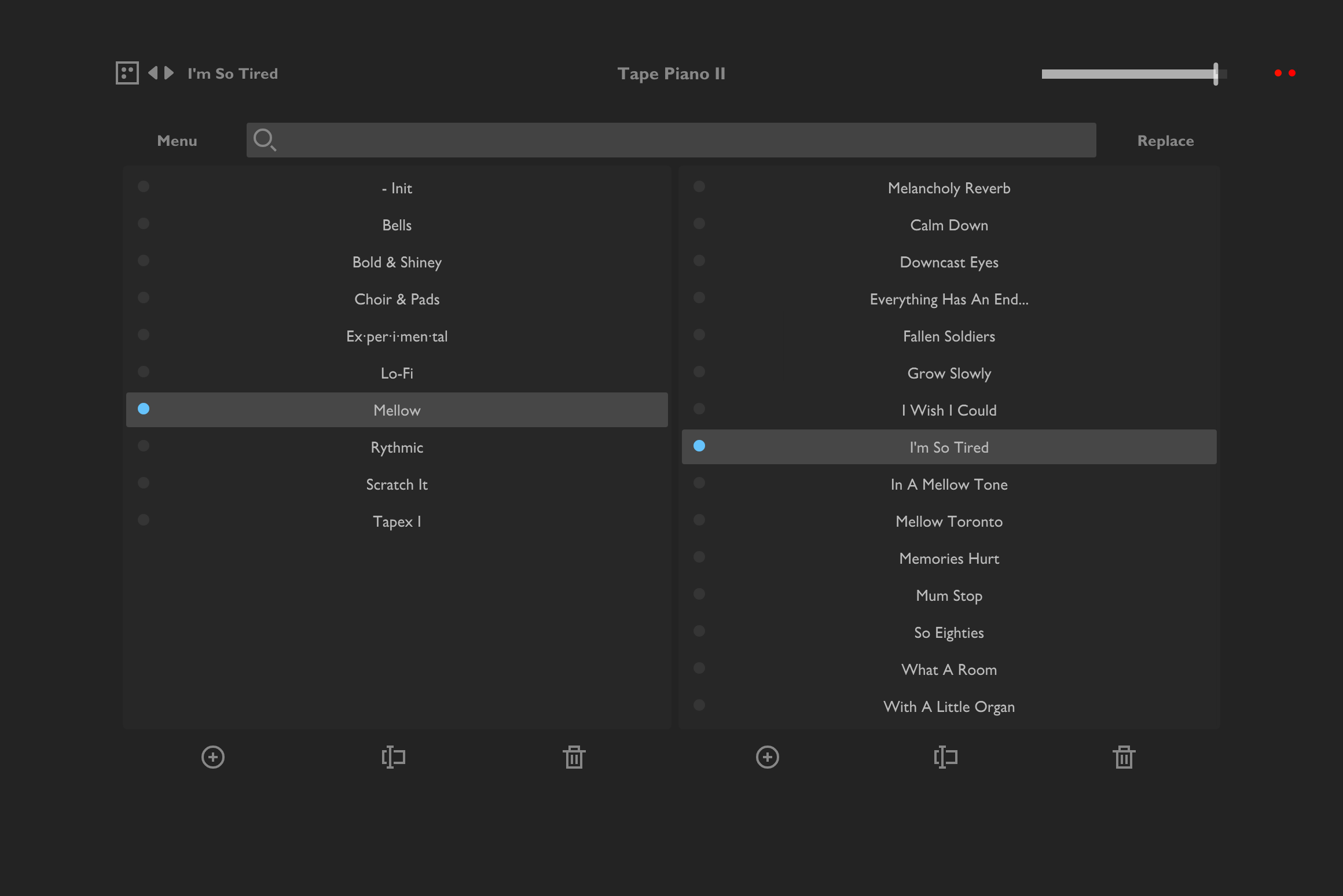Toggle the blue dot beside Mellow

click(144, 409)
